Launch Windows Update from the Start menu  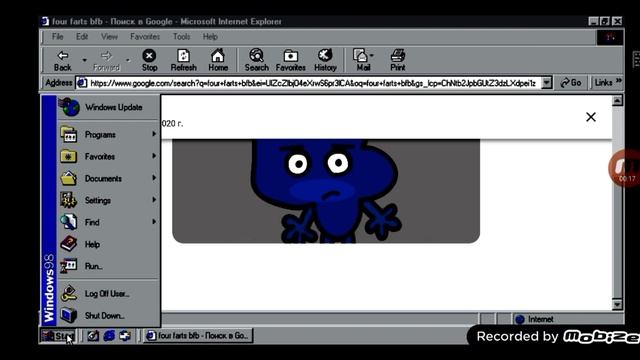[108, 107]
